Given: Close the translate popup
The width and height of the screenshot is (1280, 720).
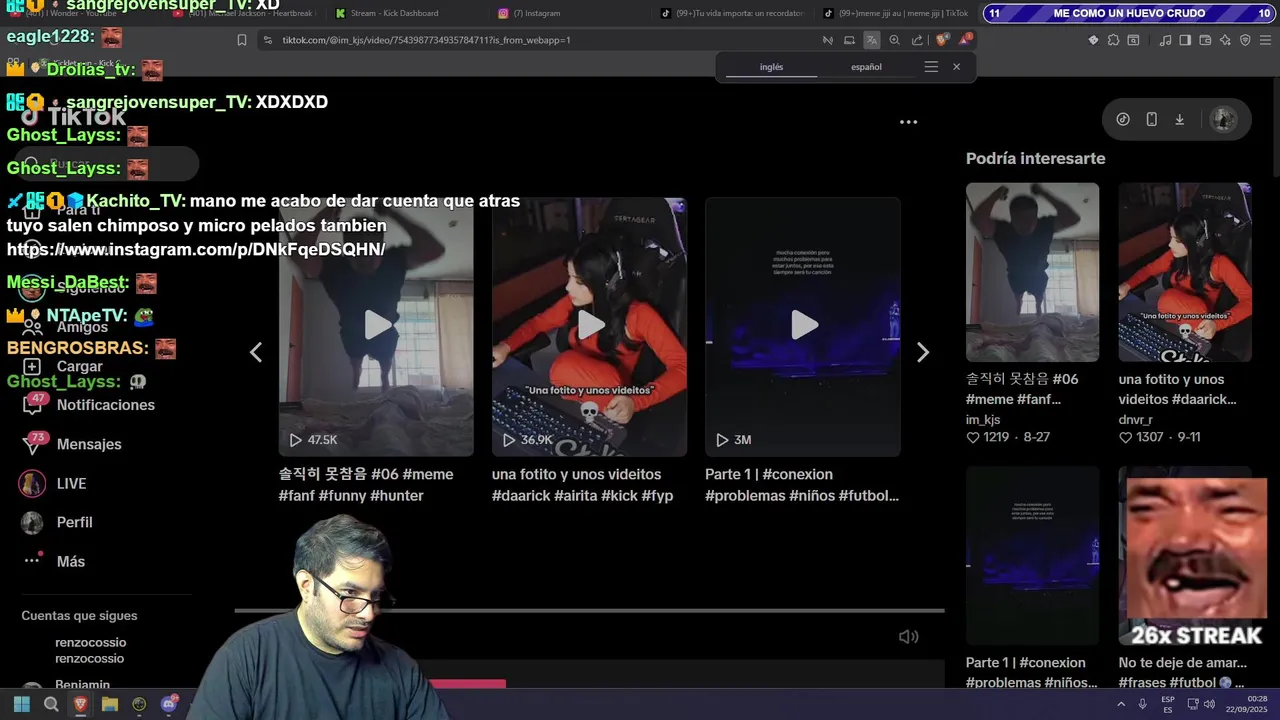Looking at the screenshot, I should (956, 67).
